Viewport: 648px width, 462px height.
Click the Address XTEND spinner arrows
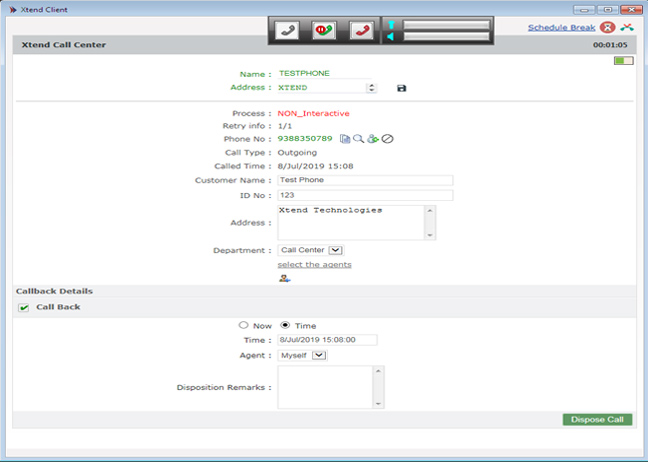[371, 88]
